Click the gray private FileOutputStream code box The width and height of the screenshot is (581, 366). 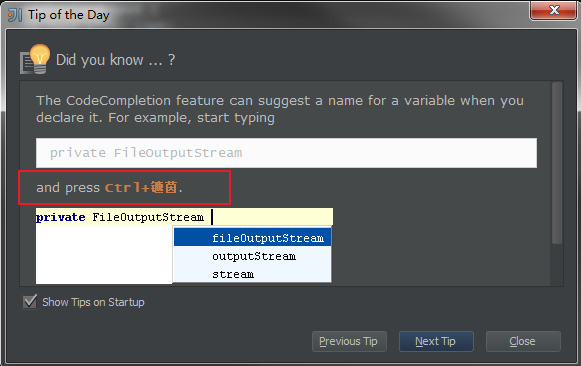[286, 153]
